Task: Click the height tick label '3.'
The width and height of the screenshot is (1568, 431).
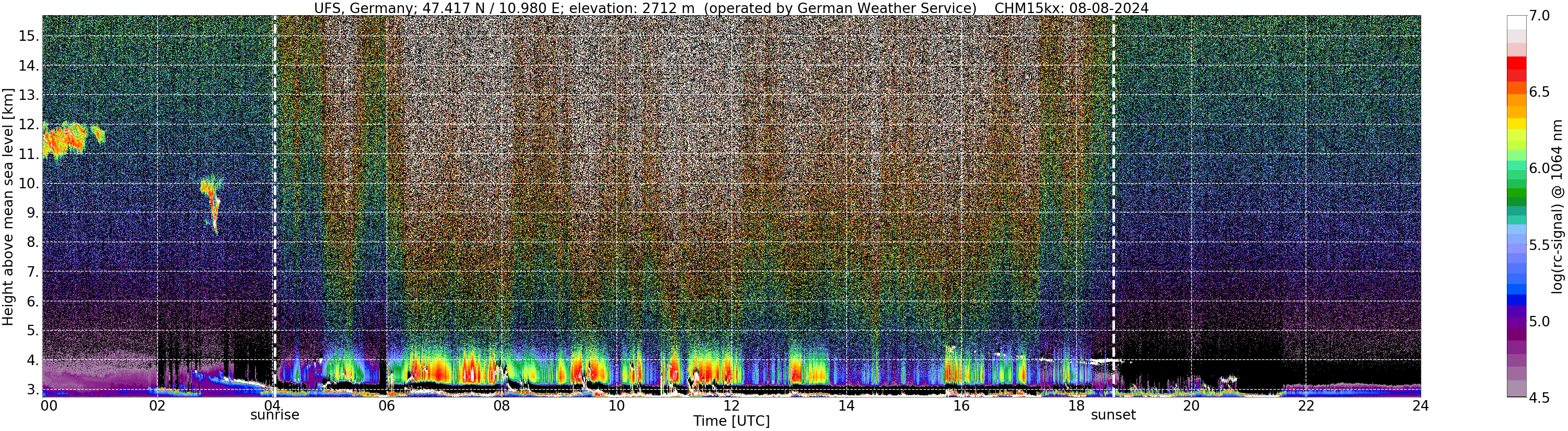Action: click(32, 390)
